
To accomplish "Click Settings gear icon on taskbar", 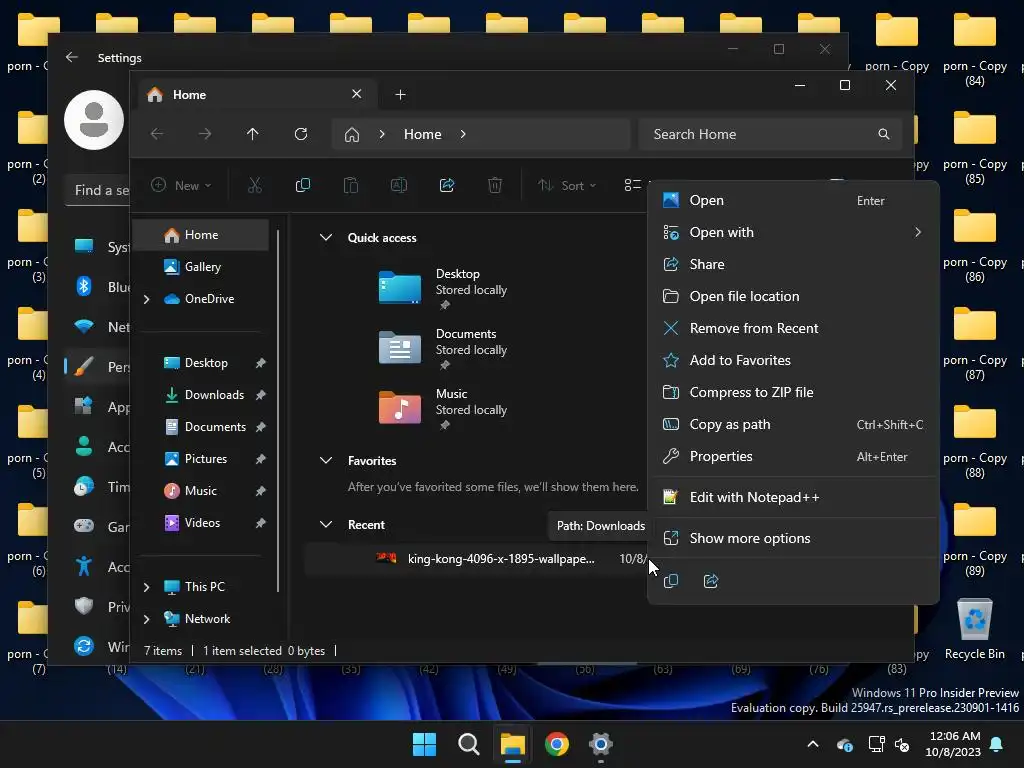I will coord(600,744).
